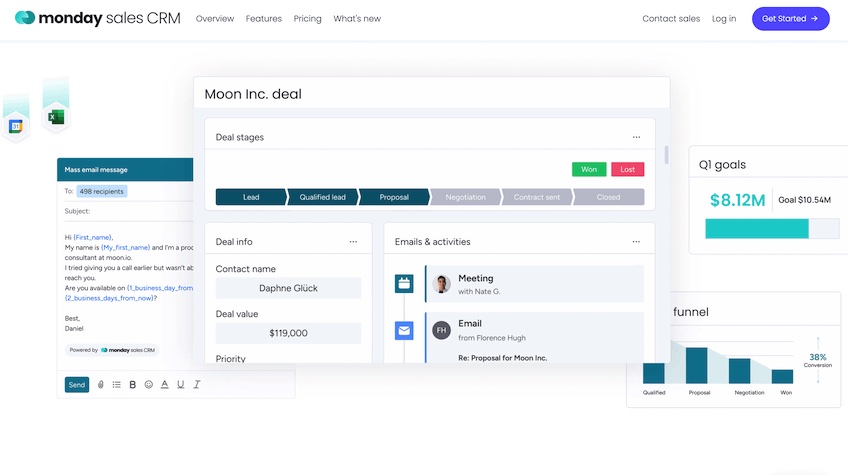Click the bulleted list icon

[x=116, y=385]
